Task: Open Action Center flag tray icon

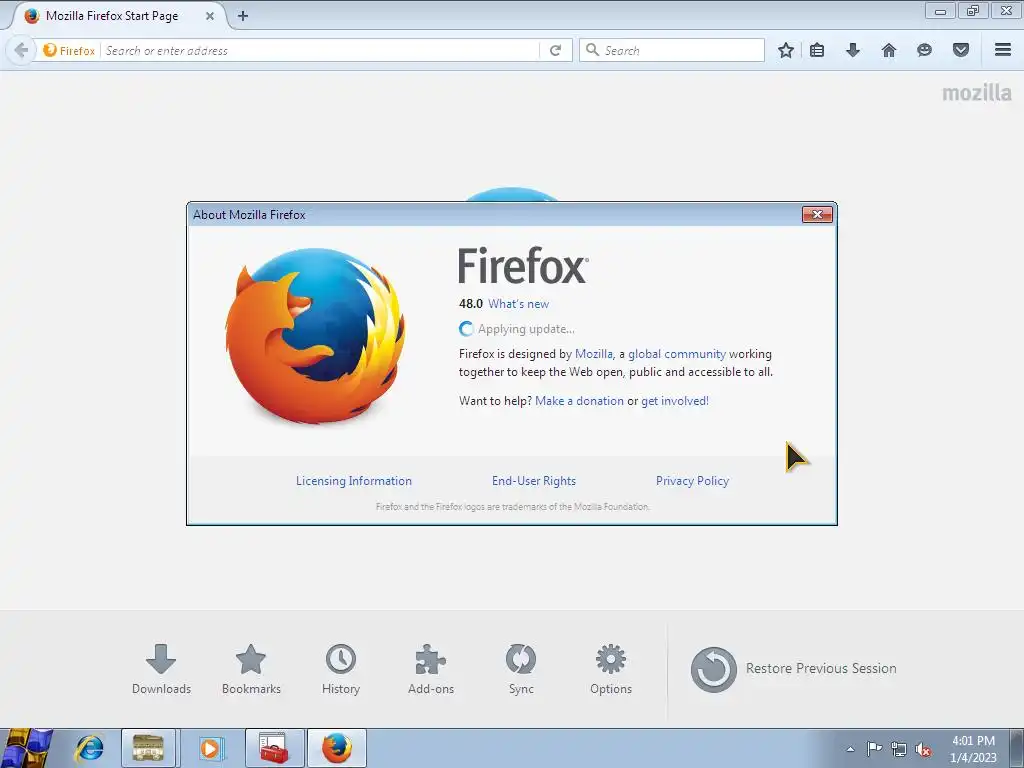Action: pos(874,749)
